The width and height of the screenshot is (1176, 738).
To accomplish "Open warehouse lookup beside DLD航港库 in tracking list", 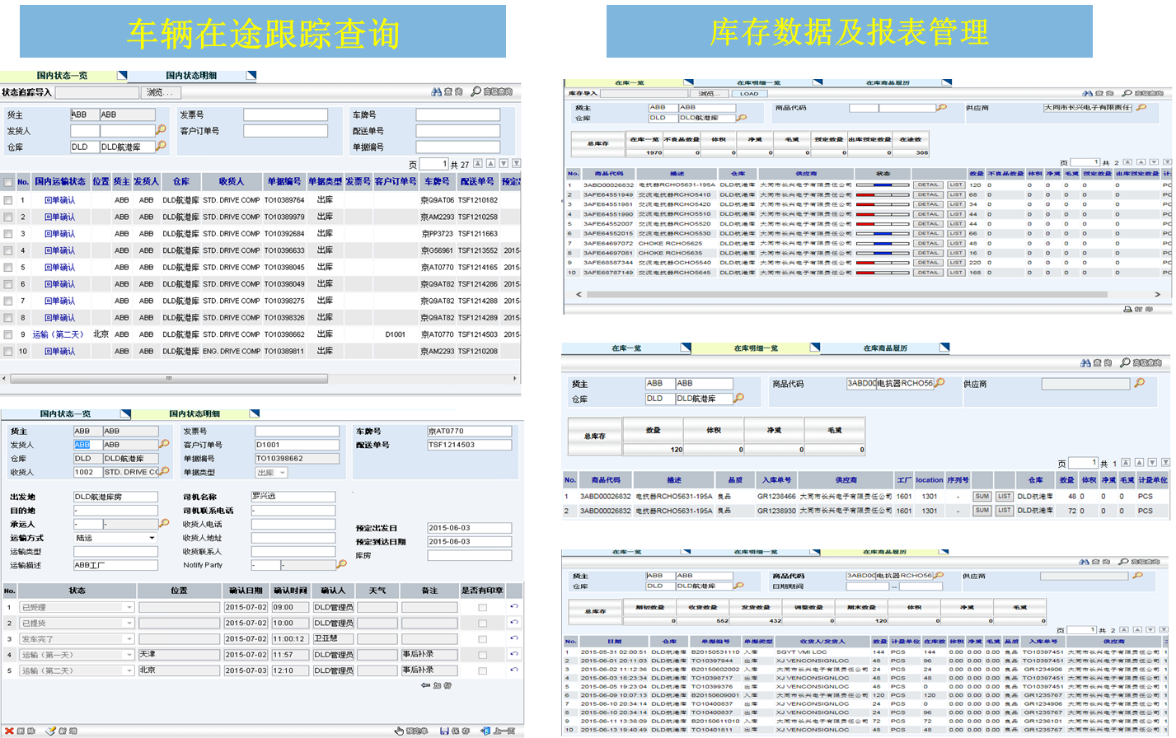I will pos(161,147).
